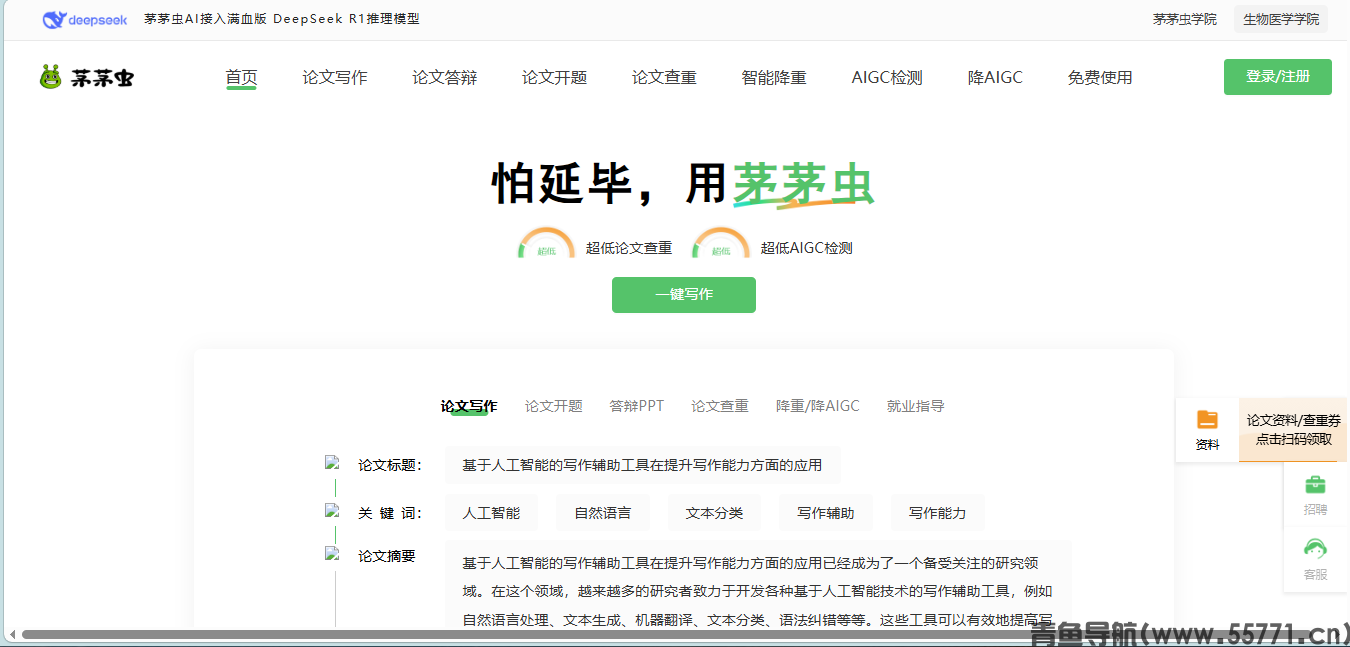Image resolution: width=1350 pixels, height=647 pixels.
Task: Click the 超低论文查重 gauge icon
Action: [546, 243]
